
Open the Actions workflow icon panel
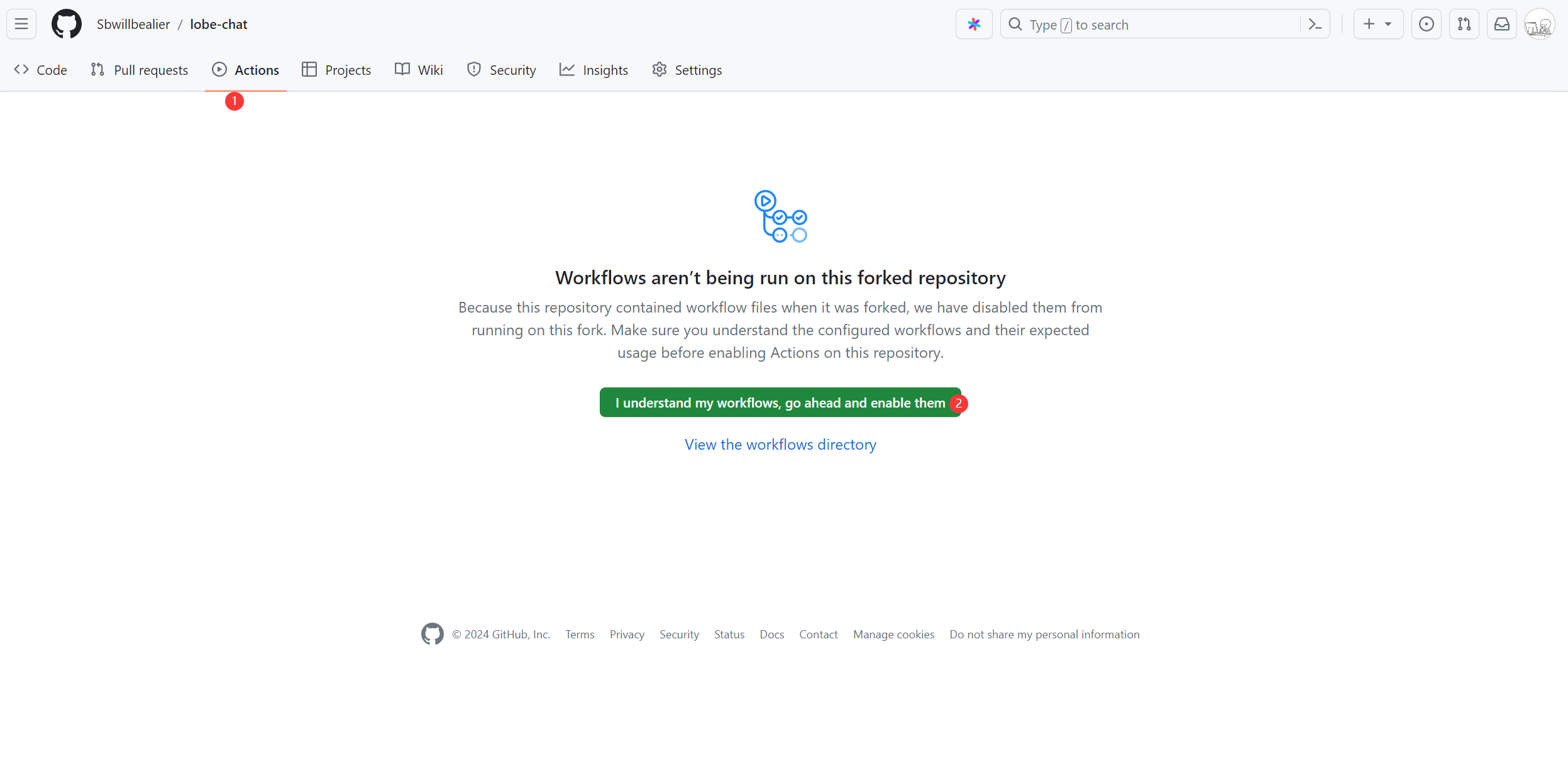780,215
